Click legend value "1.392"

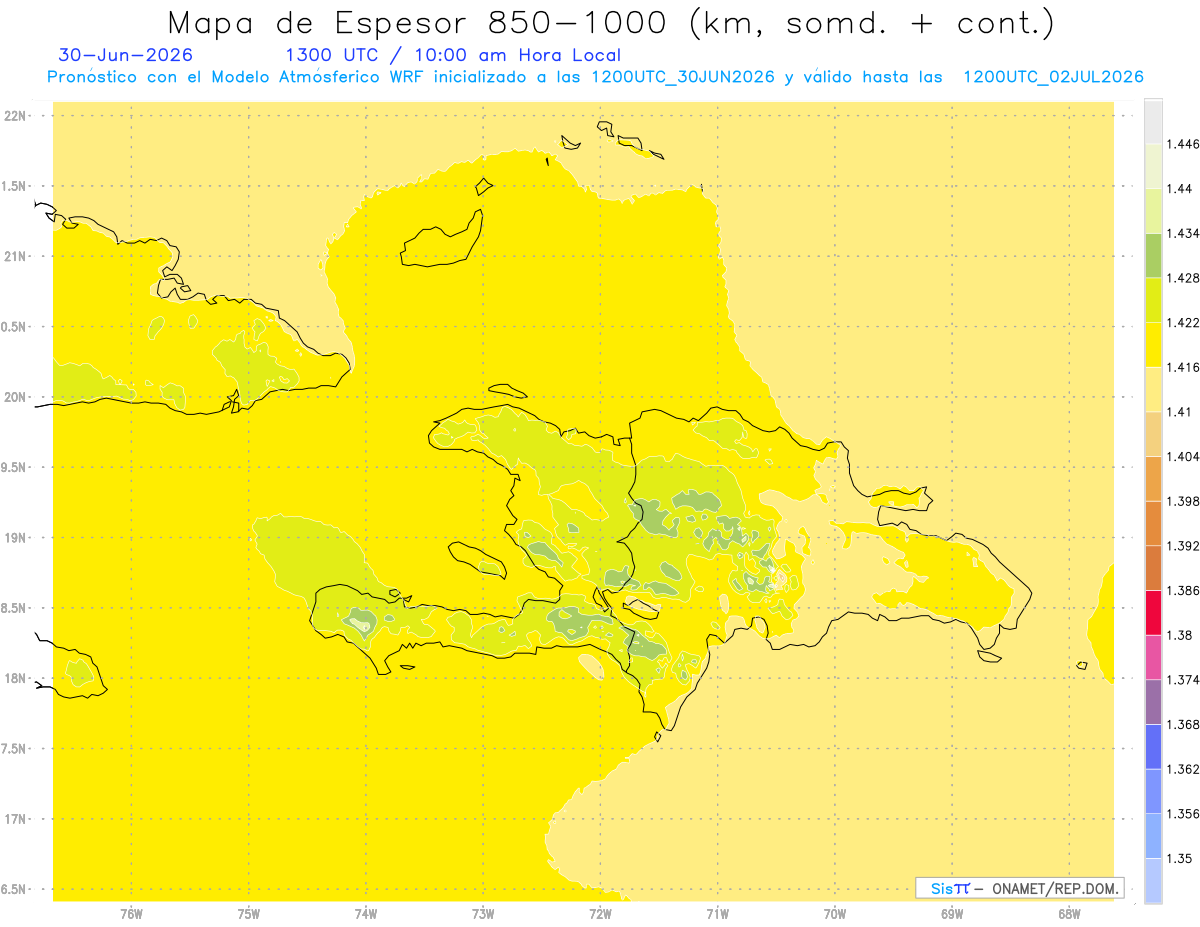tap(1182, 546)
